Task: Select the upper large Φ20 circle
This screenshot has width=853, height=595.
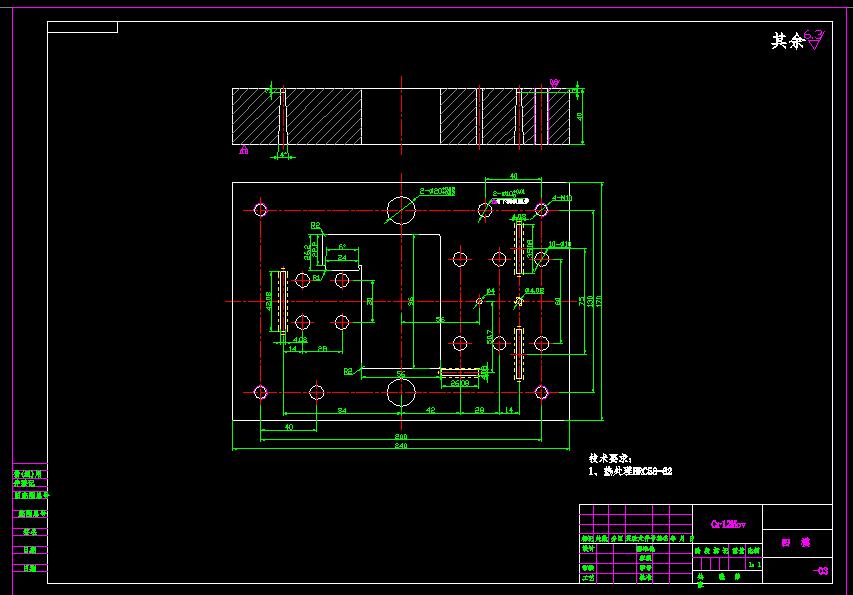Action: pos(401,210)
